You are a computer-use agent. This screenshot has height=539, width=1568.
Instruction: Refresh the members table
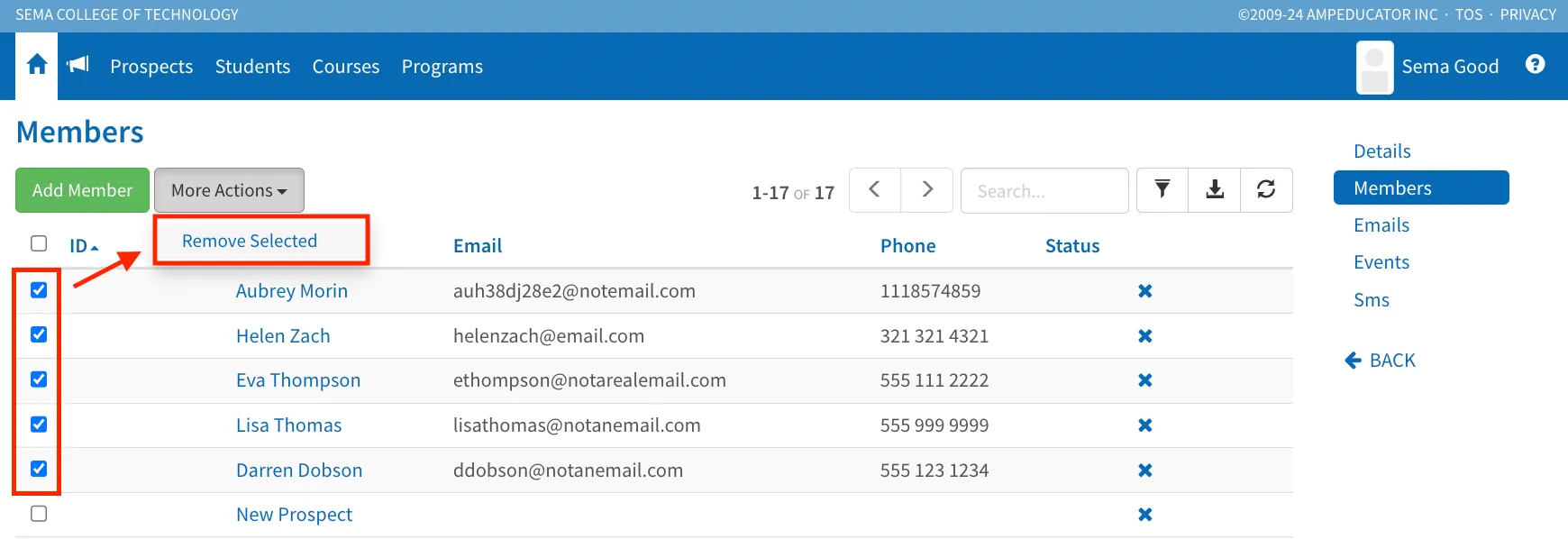[x=1266, y=189]
